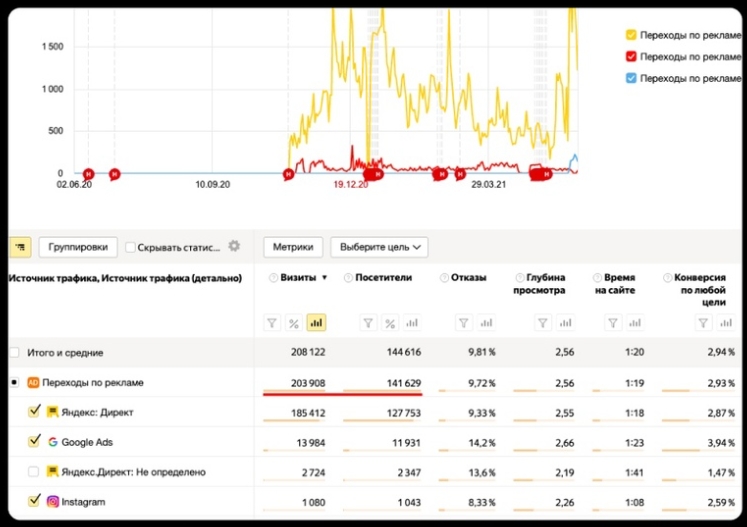Click the 19.12.20 date label on chart

(351, 184)
